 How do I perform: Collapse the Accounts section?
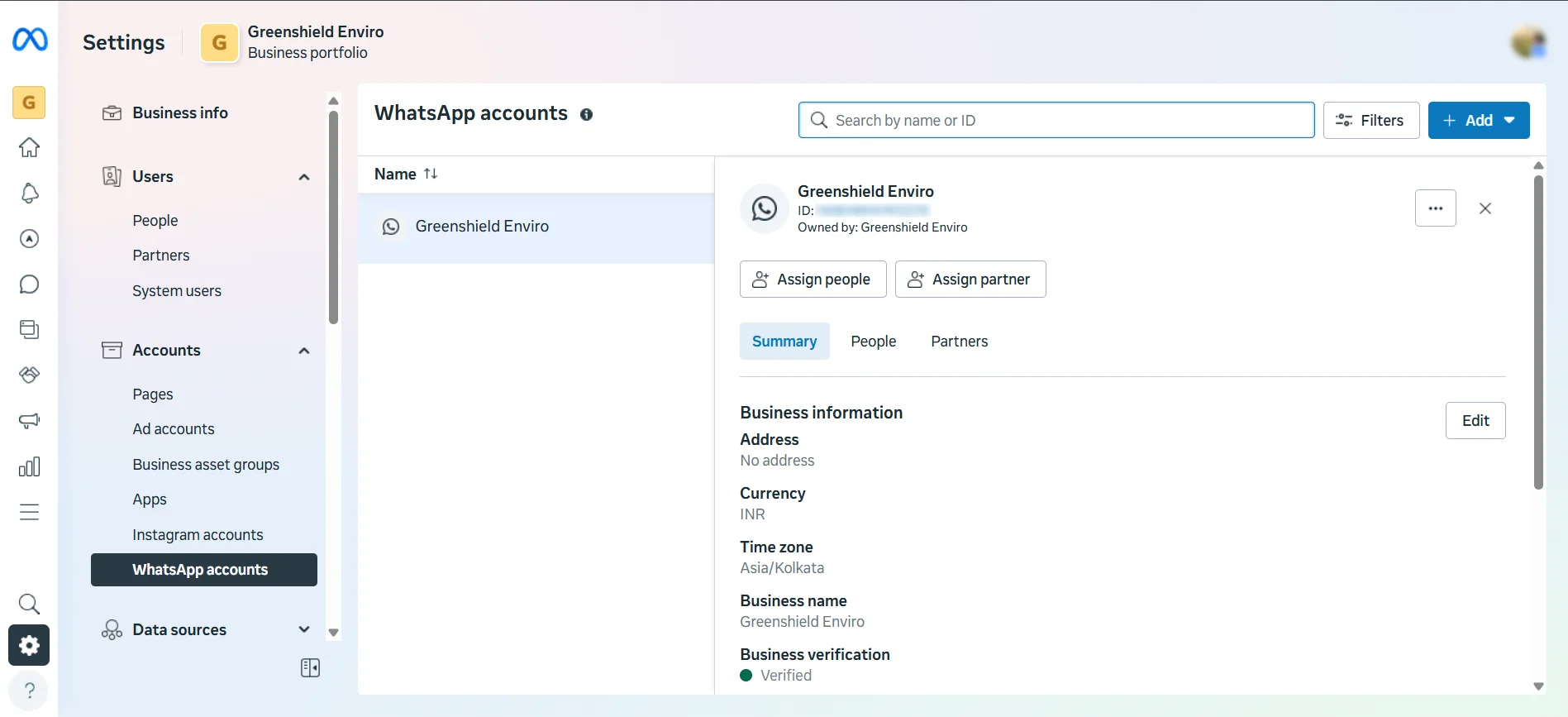(303, 351)
